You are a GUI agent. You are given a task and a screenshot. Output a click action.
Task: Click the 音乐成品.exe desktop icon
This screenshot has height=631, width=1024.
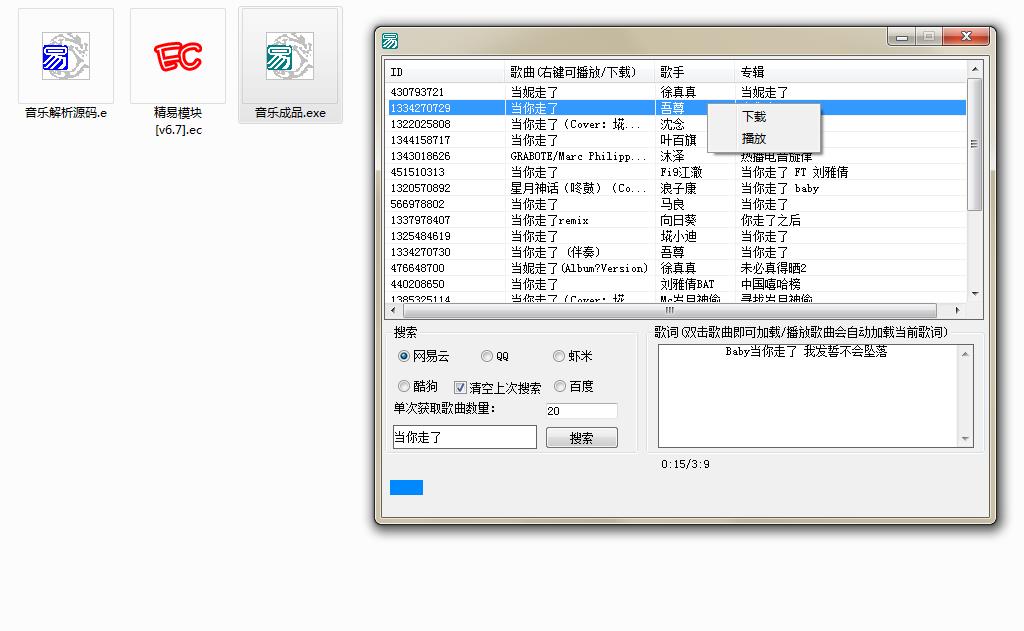(290, 57)
